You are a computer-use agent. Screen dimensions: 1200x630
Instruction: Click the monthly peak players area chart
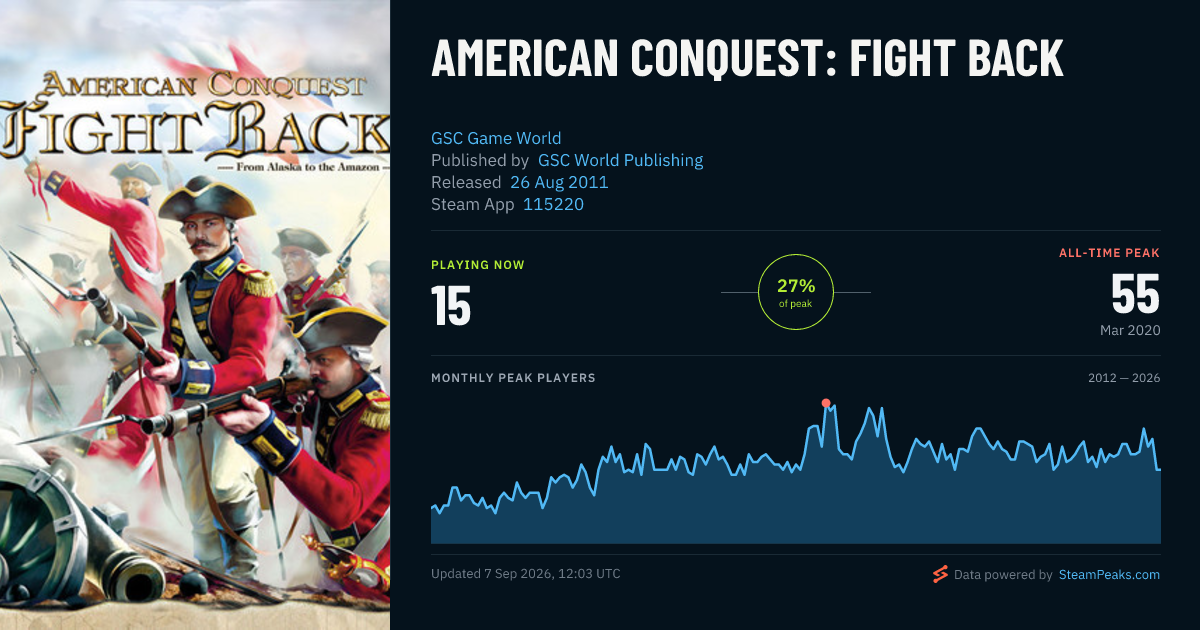coord(796,472)
